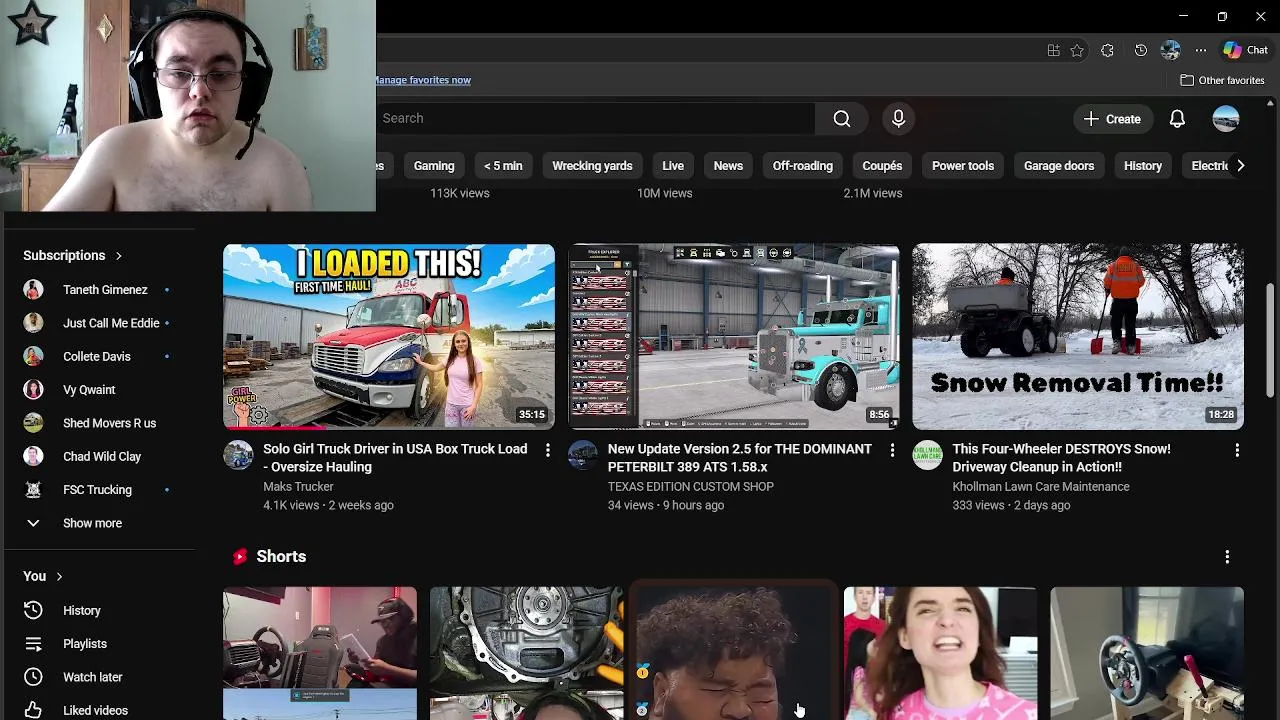Open options for Solo Girl Truck Driver video
This screenshot has height=720, width=1280.
(x=547, y=451)
